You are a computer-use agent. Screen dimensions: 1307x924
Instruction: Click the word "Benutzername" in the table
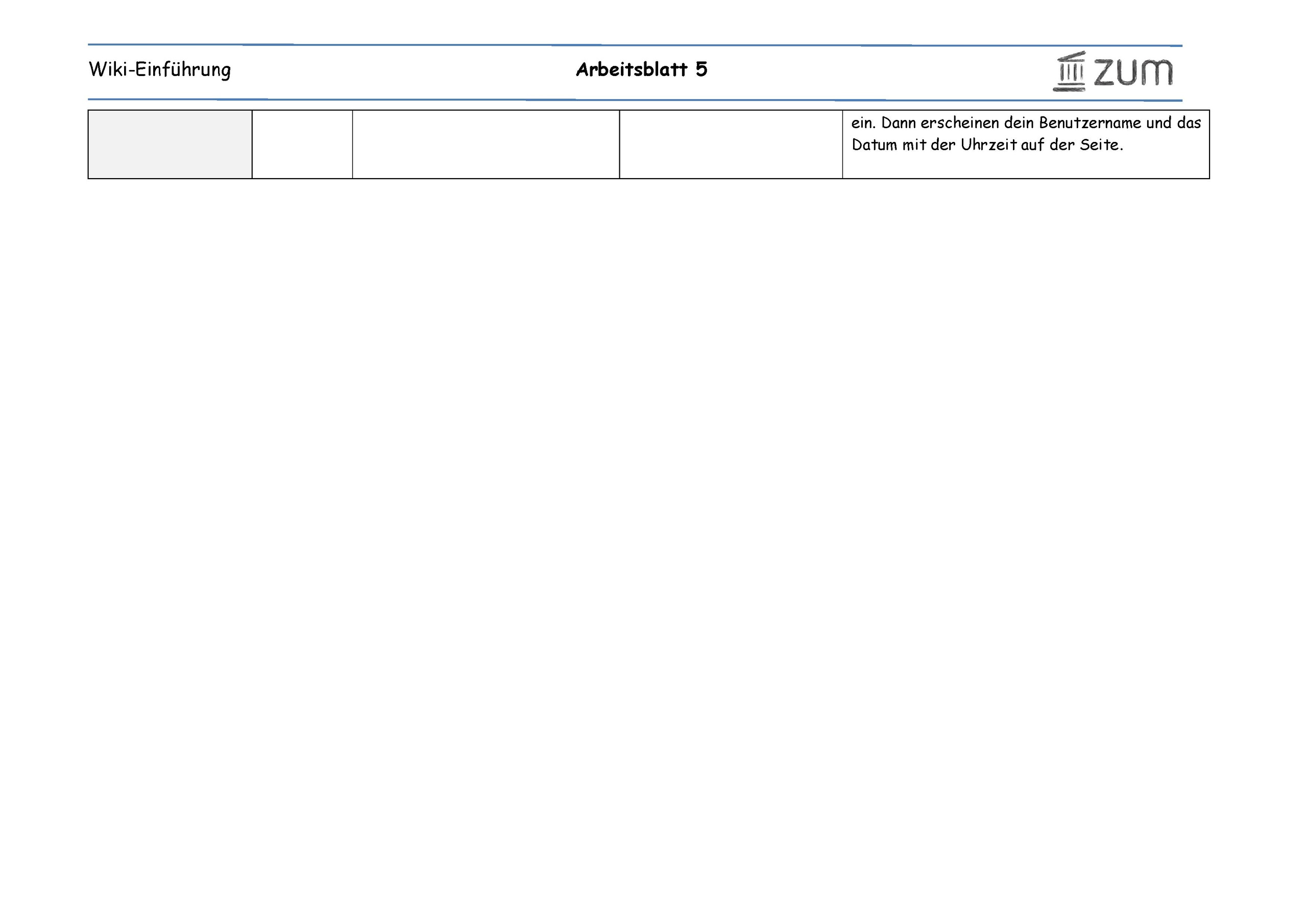[1090, 123]
